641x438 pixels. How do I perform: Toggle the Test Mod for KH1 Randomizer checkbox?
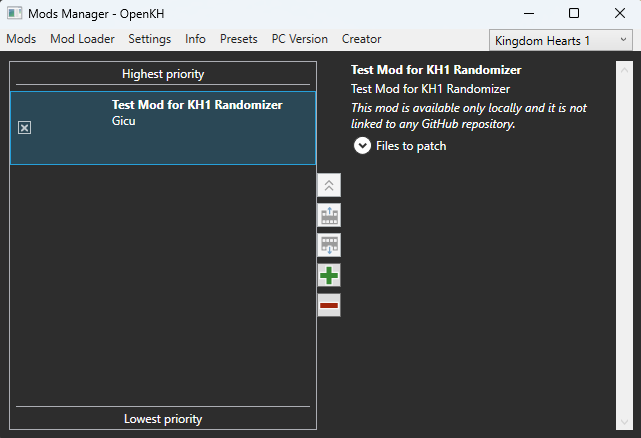[25, 128]
